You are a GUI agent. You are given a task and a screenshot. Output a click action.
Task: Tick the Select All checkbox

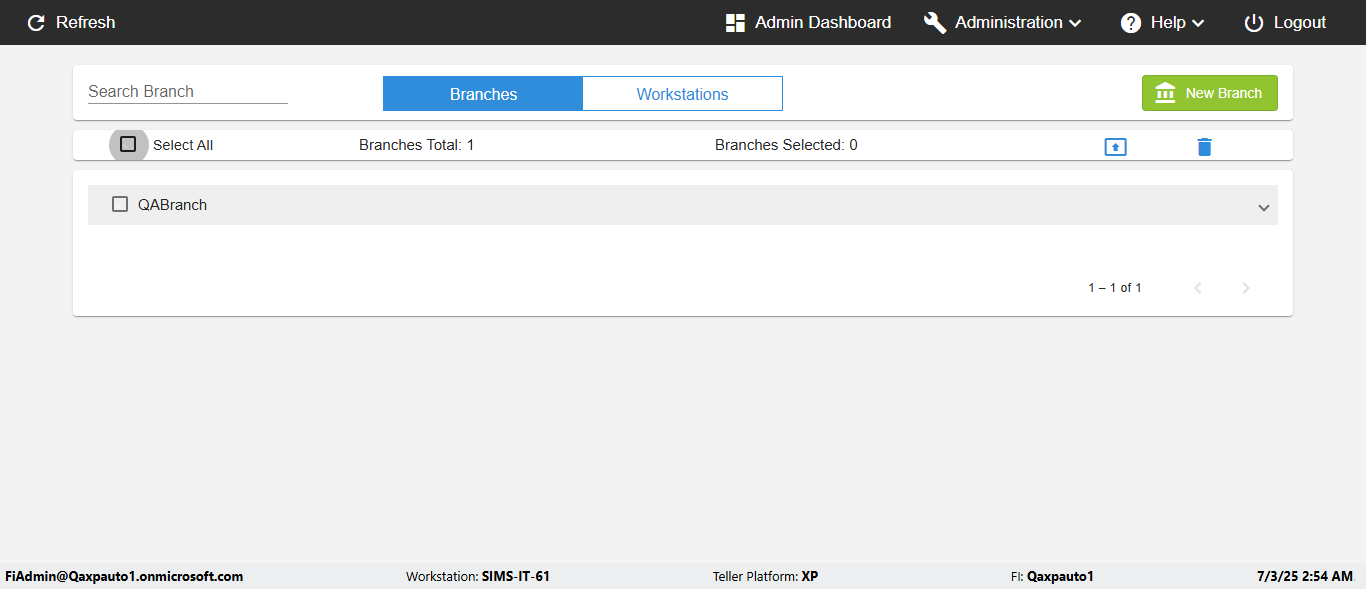point(128,144)
